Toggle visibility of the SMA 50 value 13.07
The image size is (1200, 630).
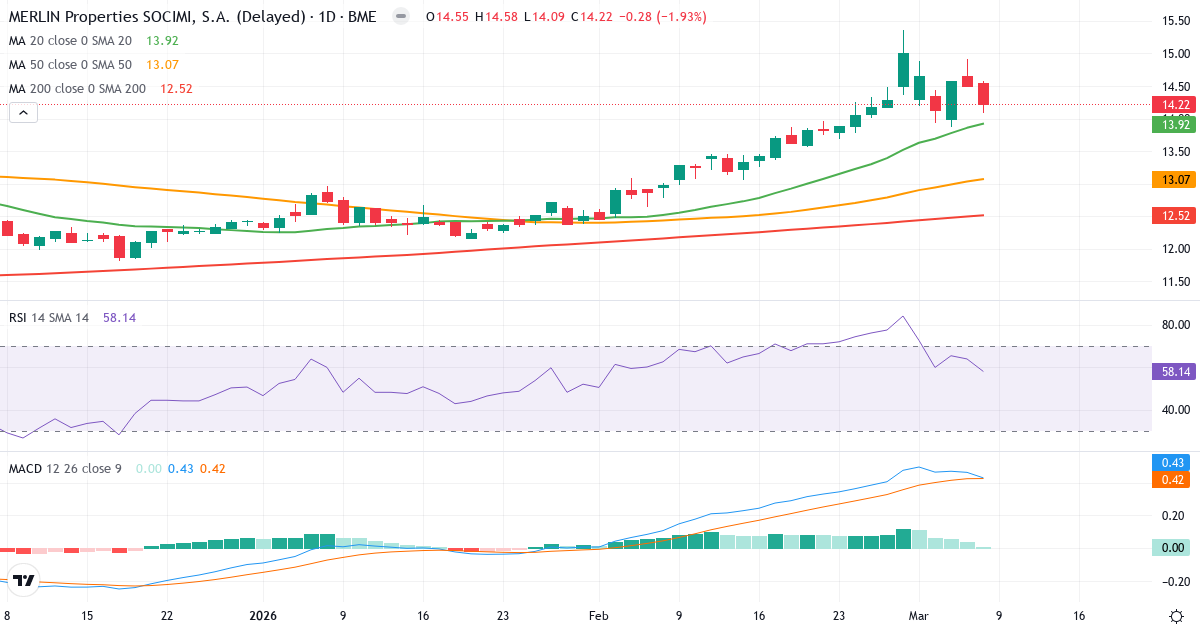point(160,66)
